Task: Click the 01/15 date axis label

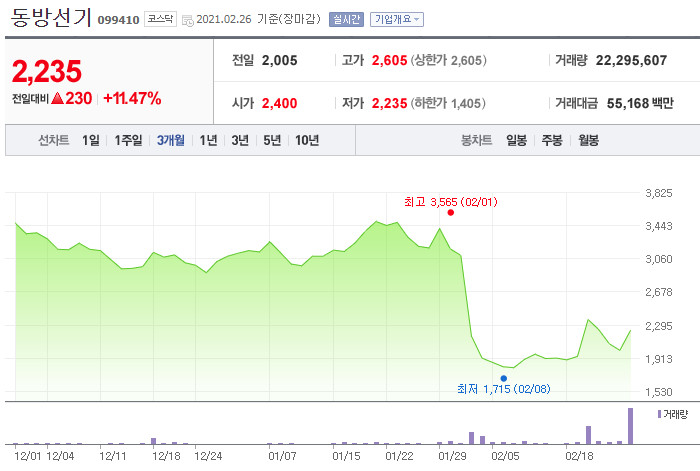Action: coord(346,456)
